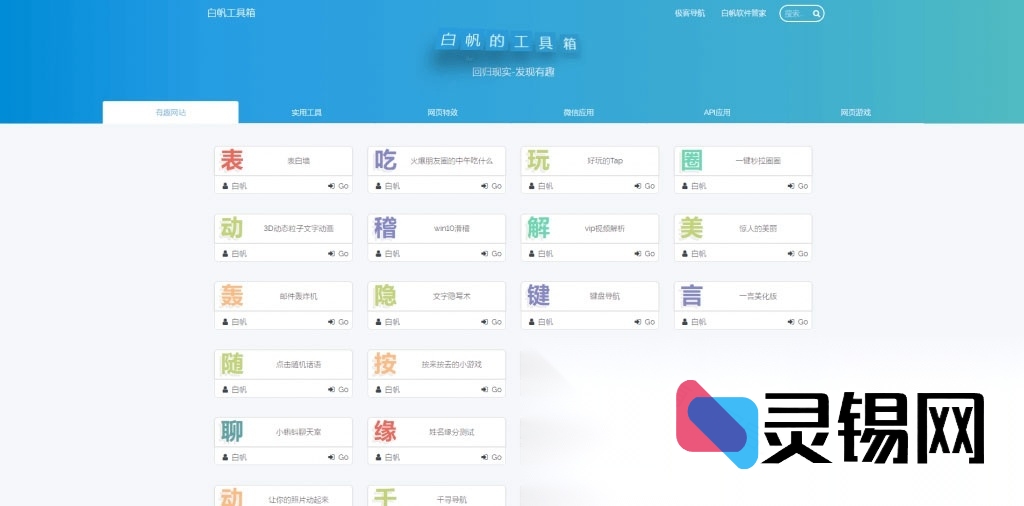Image resolution: width=1024 pixels, height=506 pixels.
Task: Click Go on the 点击随机话语 card
Action: pos(338,390)
